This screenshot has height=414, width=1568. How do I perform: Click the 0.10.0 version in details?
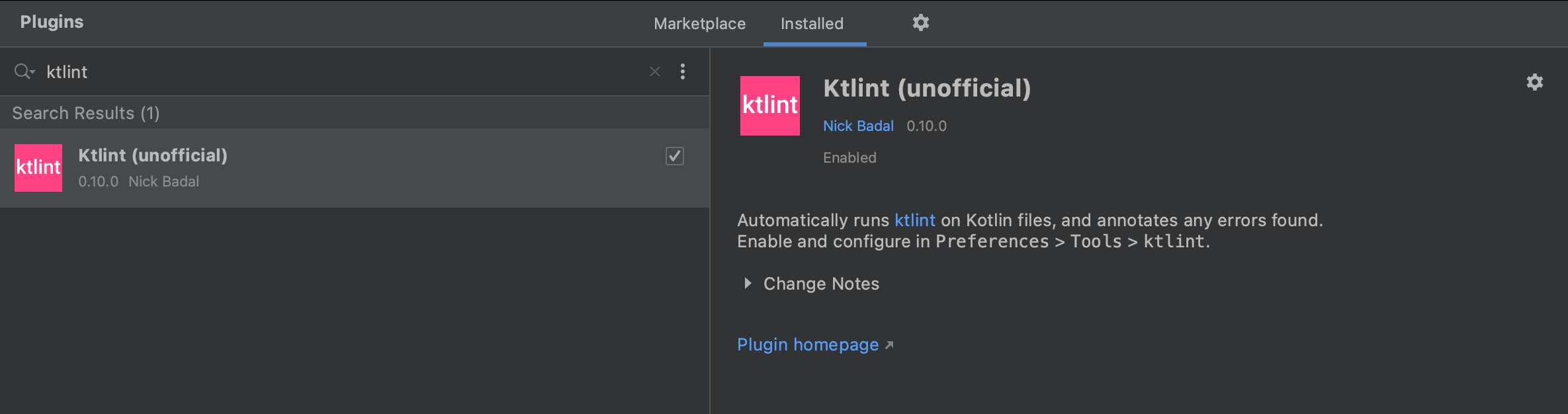point(926,126)
